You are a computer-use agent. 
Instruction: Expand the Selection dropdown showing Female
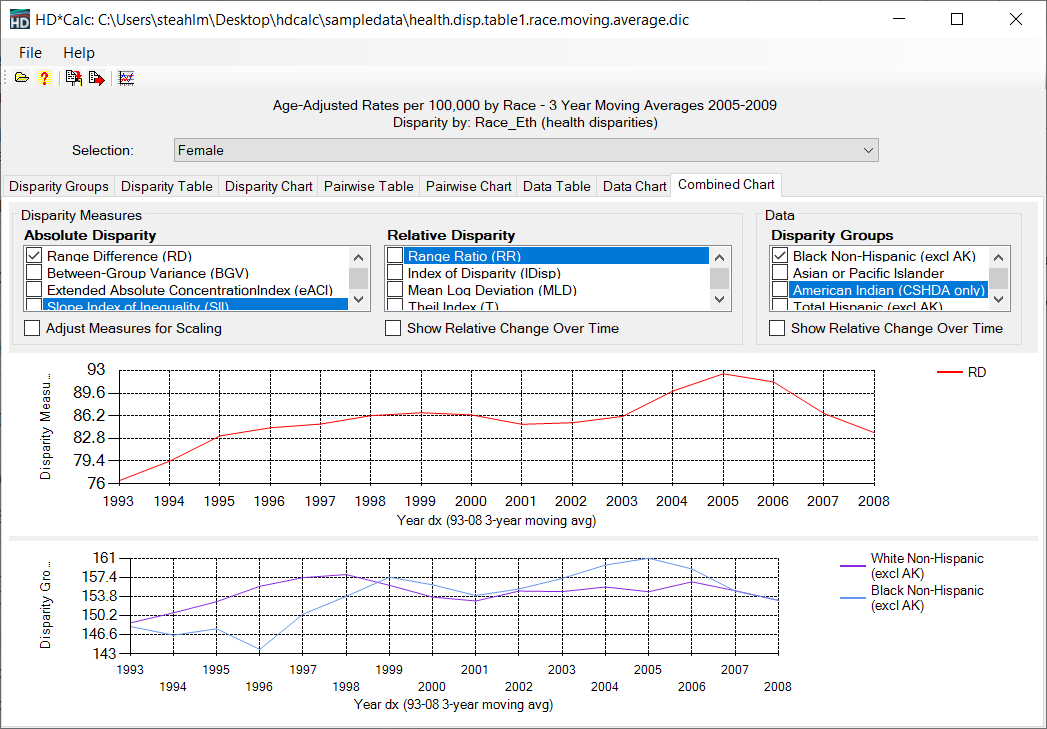[867, 150]
